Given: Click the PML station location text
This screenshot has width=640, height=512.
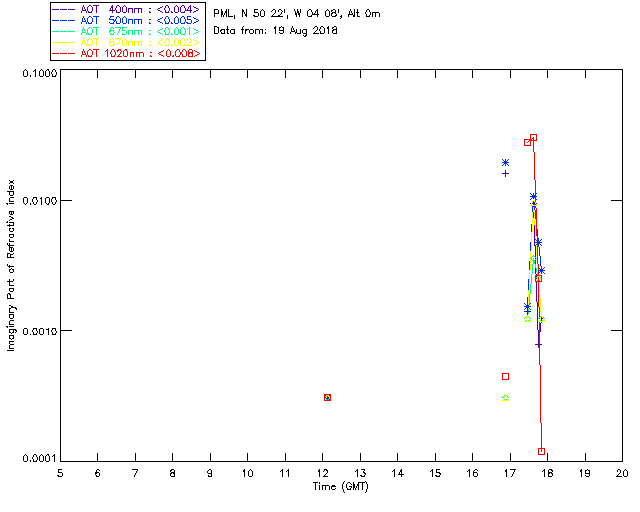Looking at the screenshot, I should tap(297, 14).
